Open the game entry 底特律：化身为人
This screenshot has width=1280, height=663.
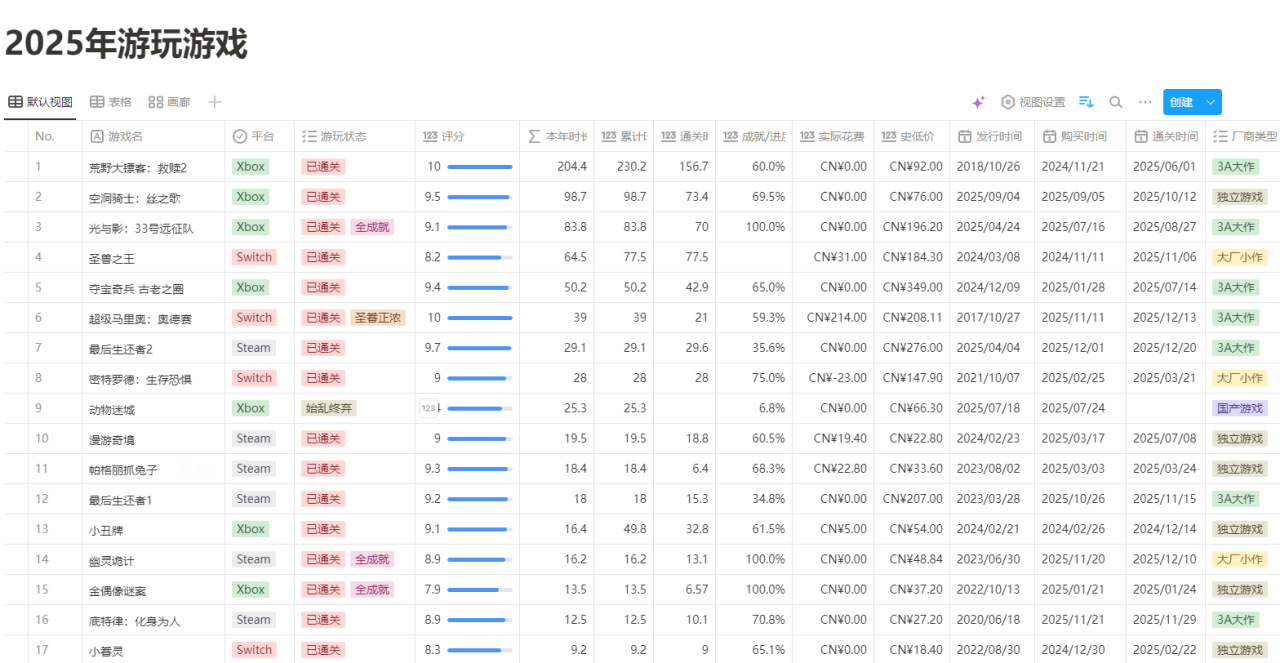click(135, 620)
